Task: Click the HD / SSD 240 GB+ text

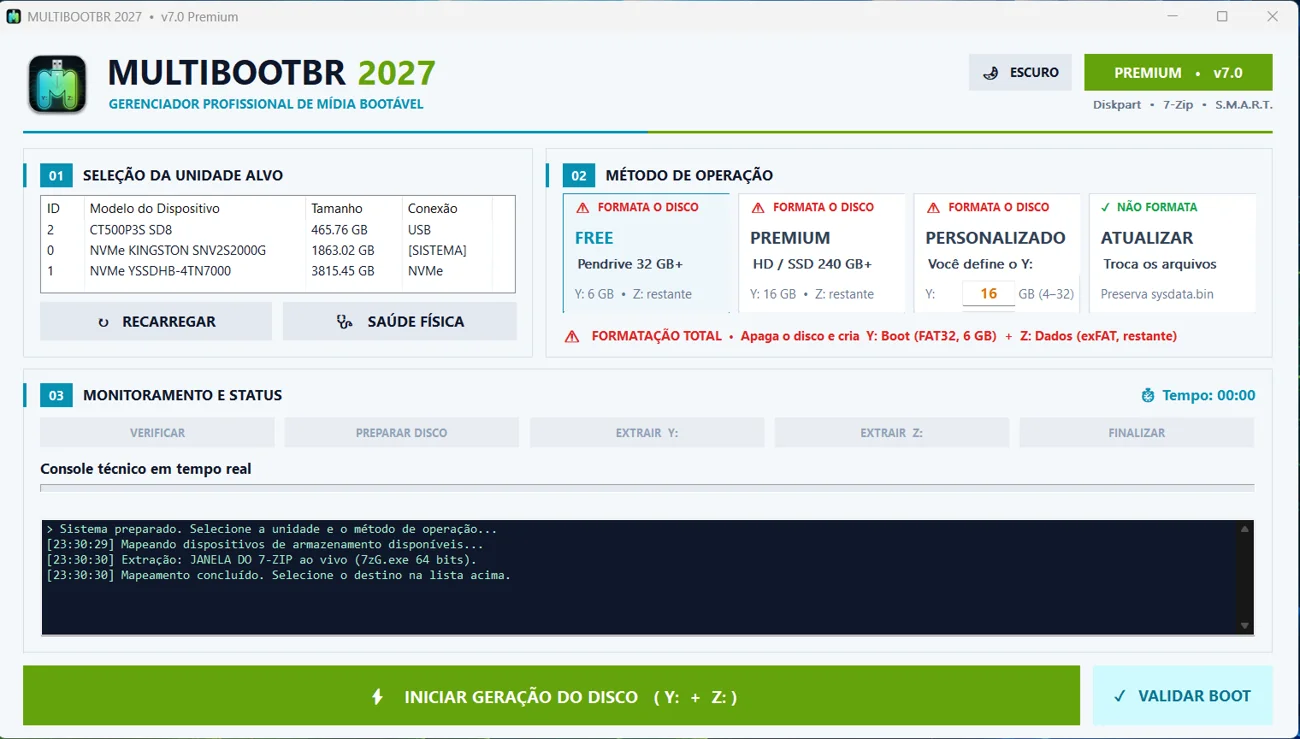Action: click(x=812, y=265)
